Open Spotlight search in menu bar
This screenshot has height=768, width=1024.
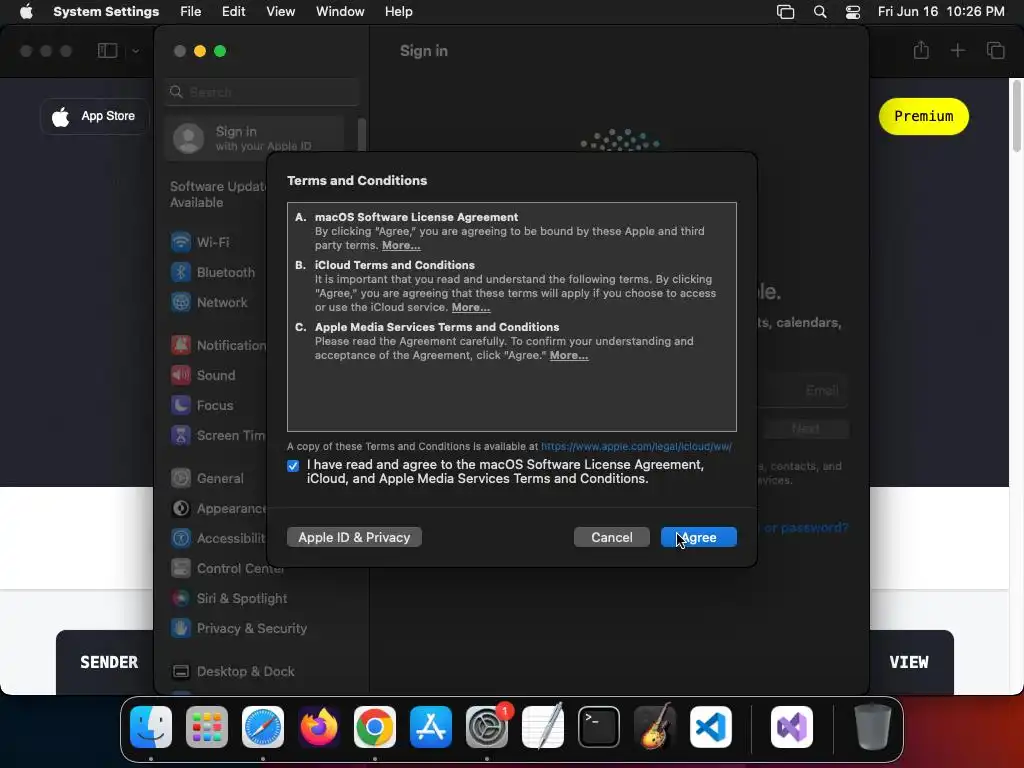click(820, 12)
